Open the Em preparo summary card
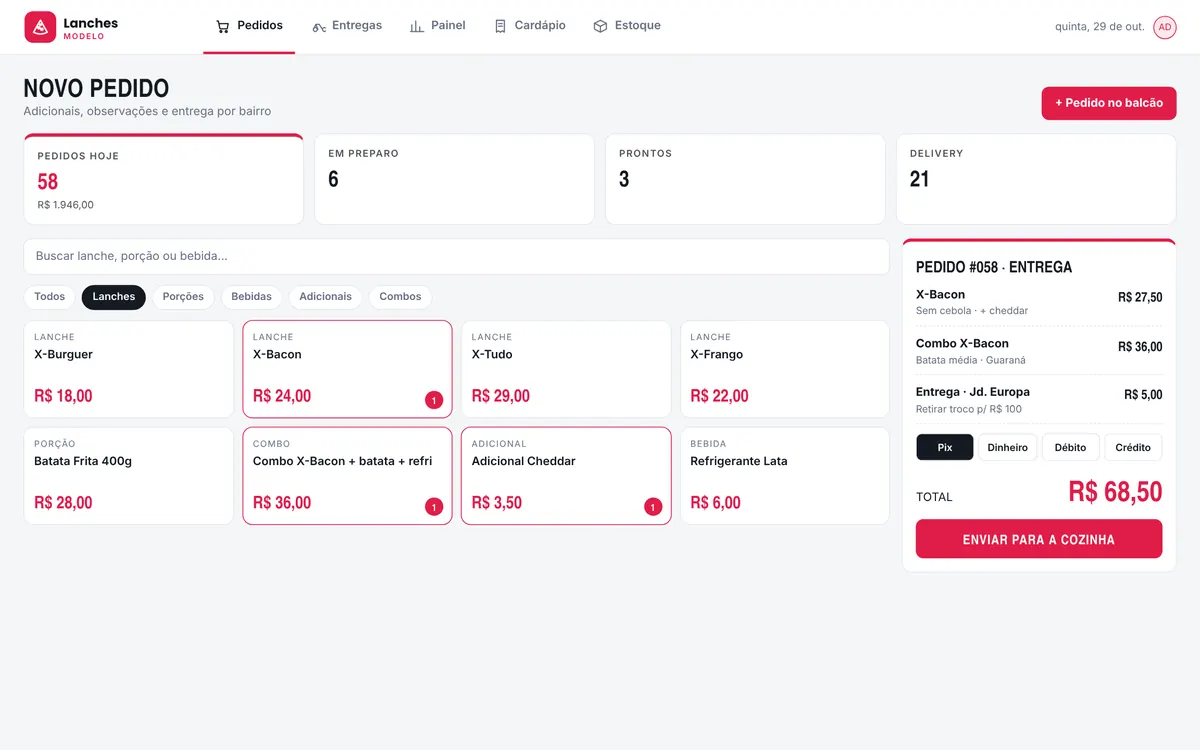 [x=455, y=179]
